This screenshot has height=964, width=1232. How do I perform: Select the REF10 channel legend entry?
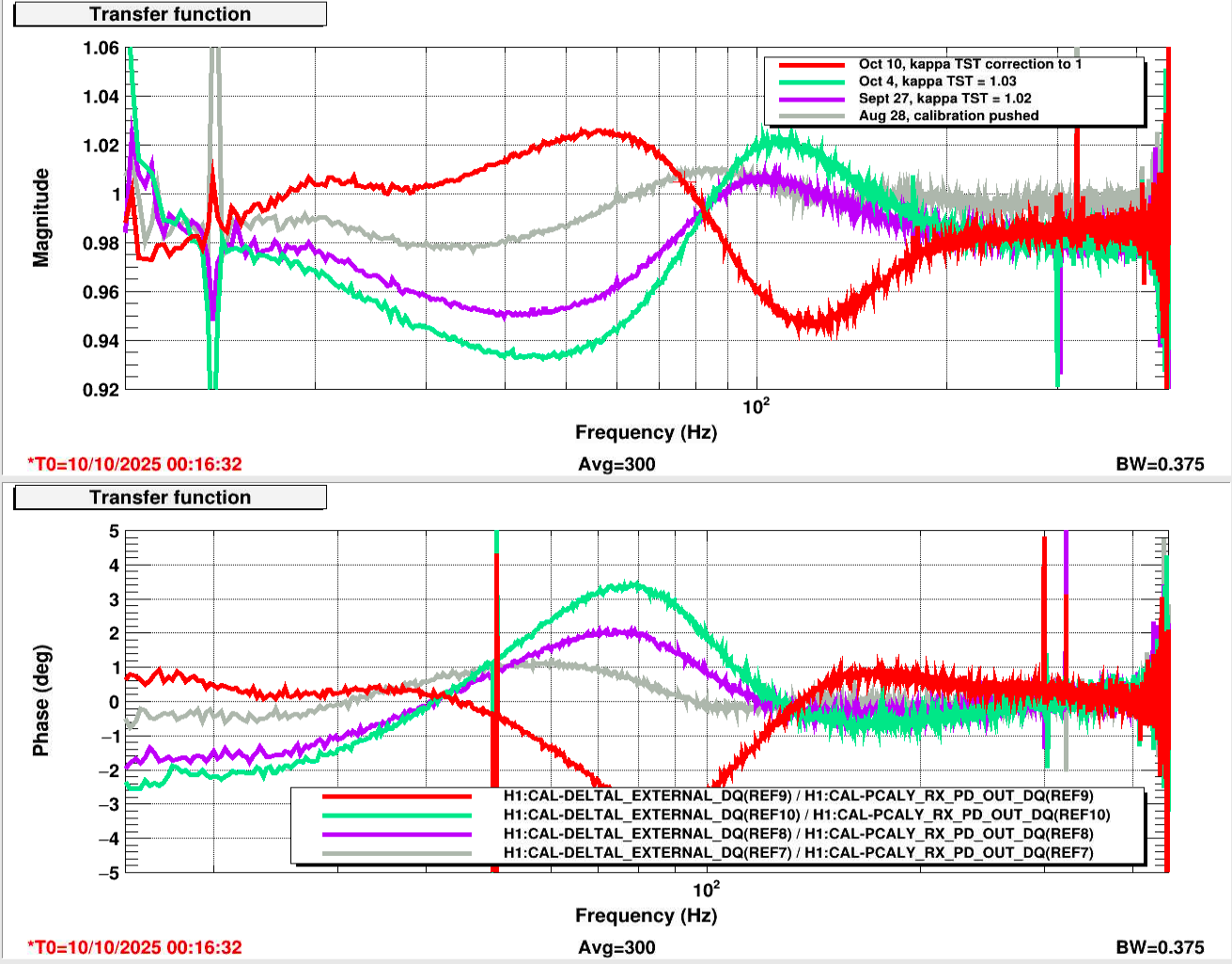click(806, 815)
